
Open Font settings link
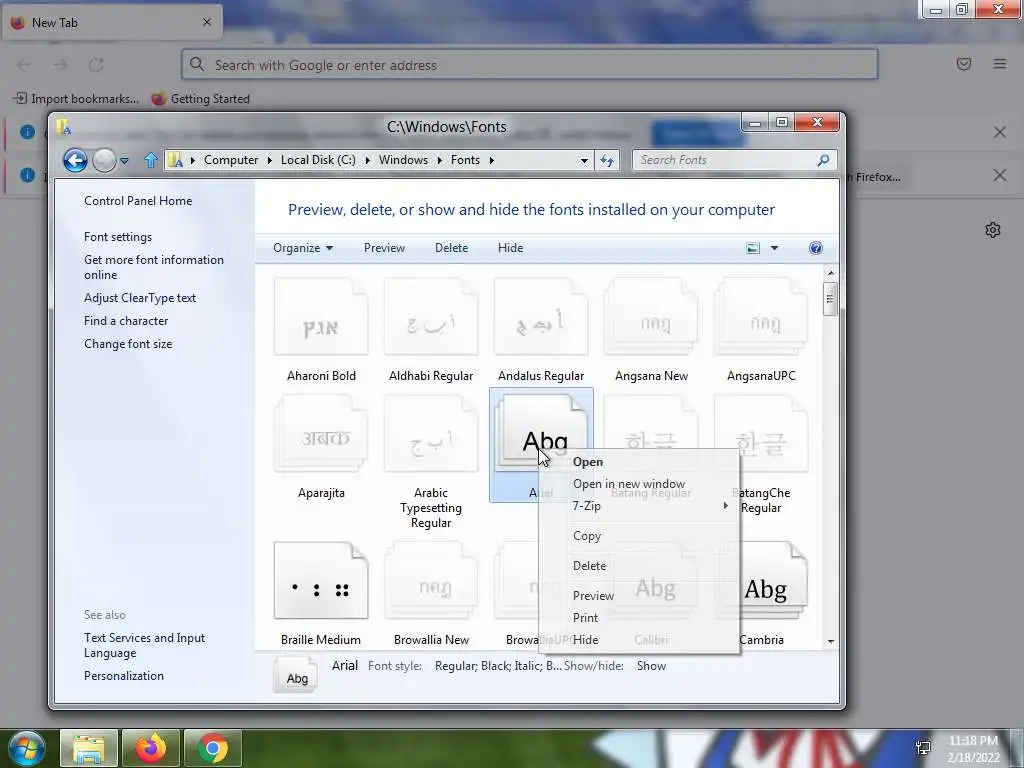(118, 237)
